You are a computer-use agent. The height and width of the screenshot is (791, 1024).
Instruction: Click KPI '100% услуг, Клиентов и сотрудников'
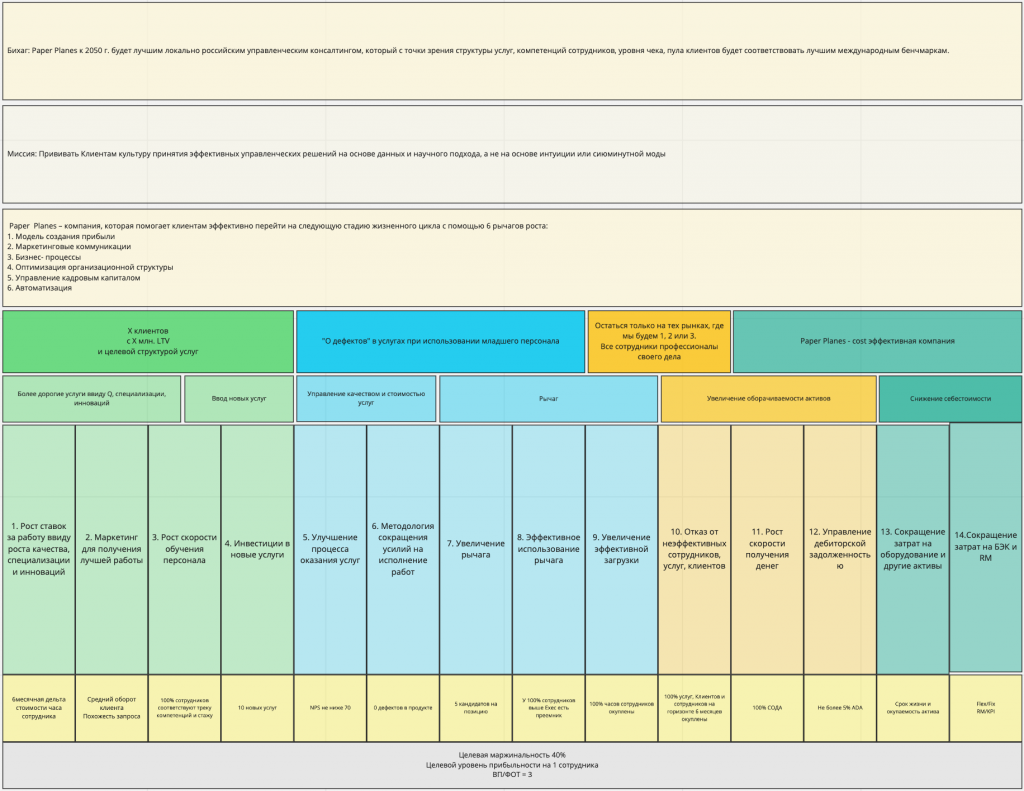(x=694, y=708)
